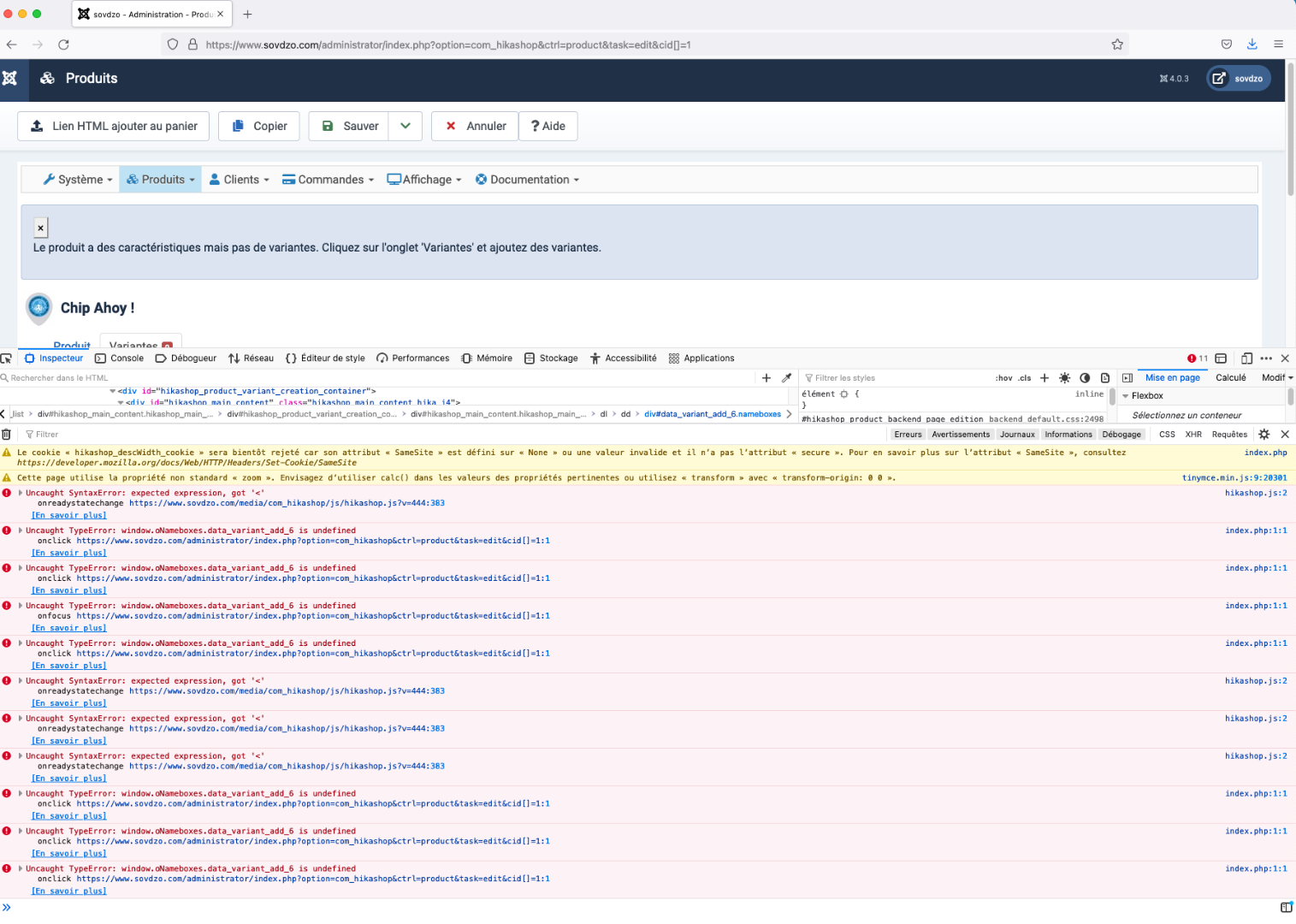
Task: Toggle the Avertissements console filter
Action: point(961,435)
